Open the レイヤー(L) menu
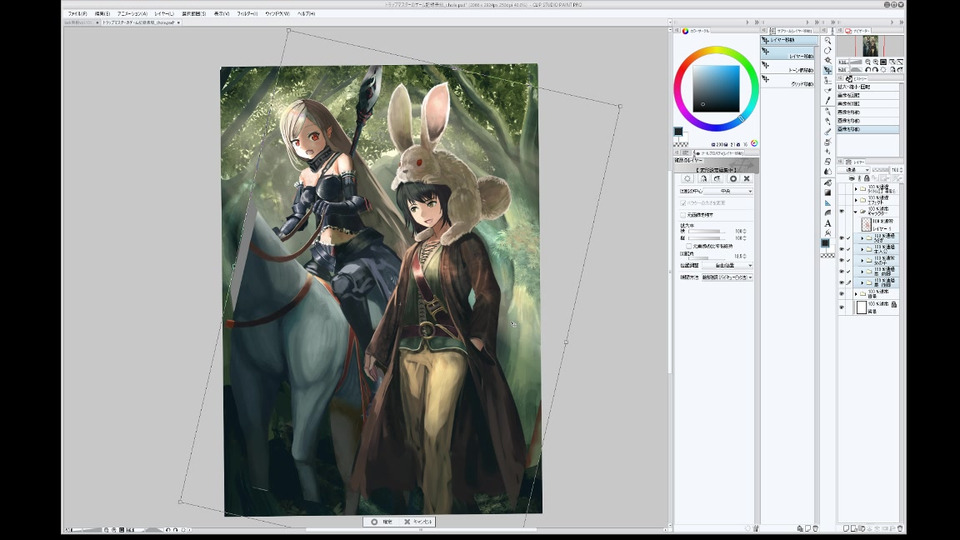 [163, 13]
